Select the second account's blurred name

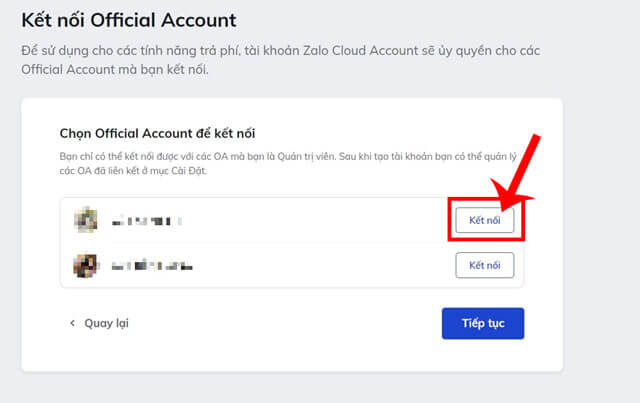click(x=151, y=266)
